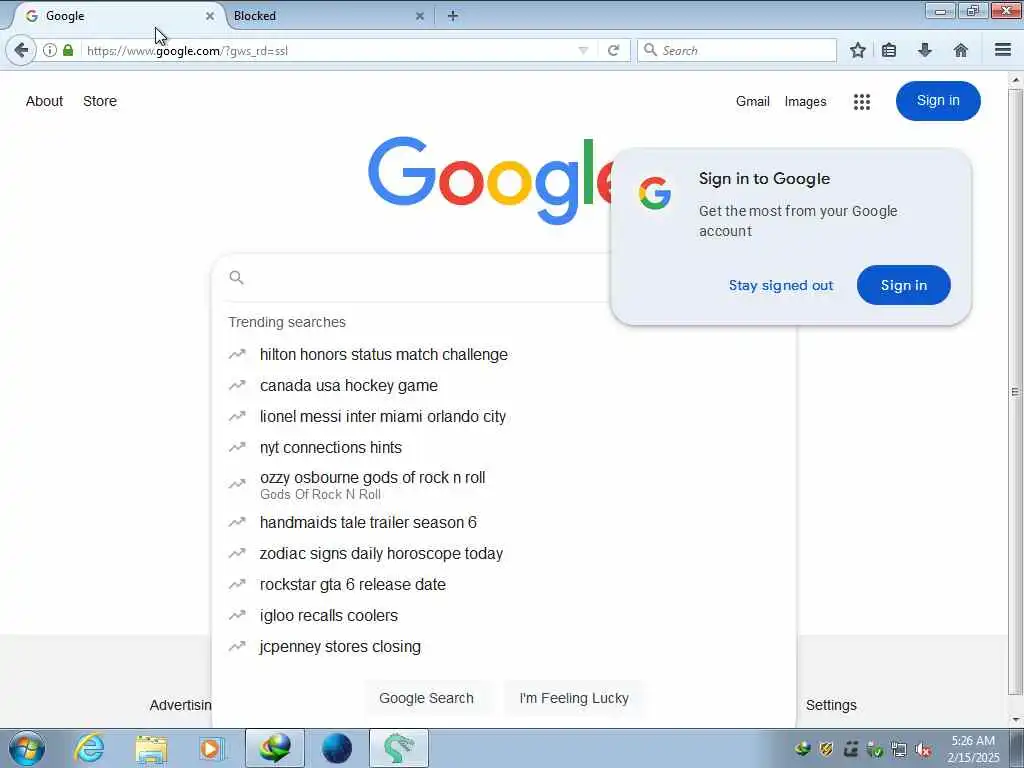Bookmark this page with the star icon

(858, 50)
